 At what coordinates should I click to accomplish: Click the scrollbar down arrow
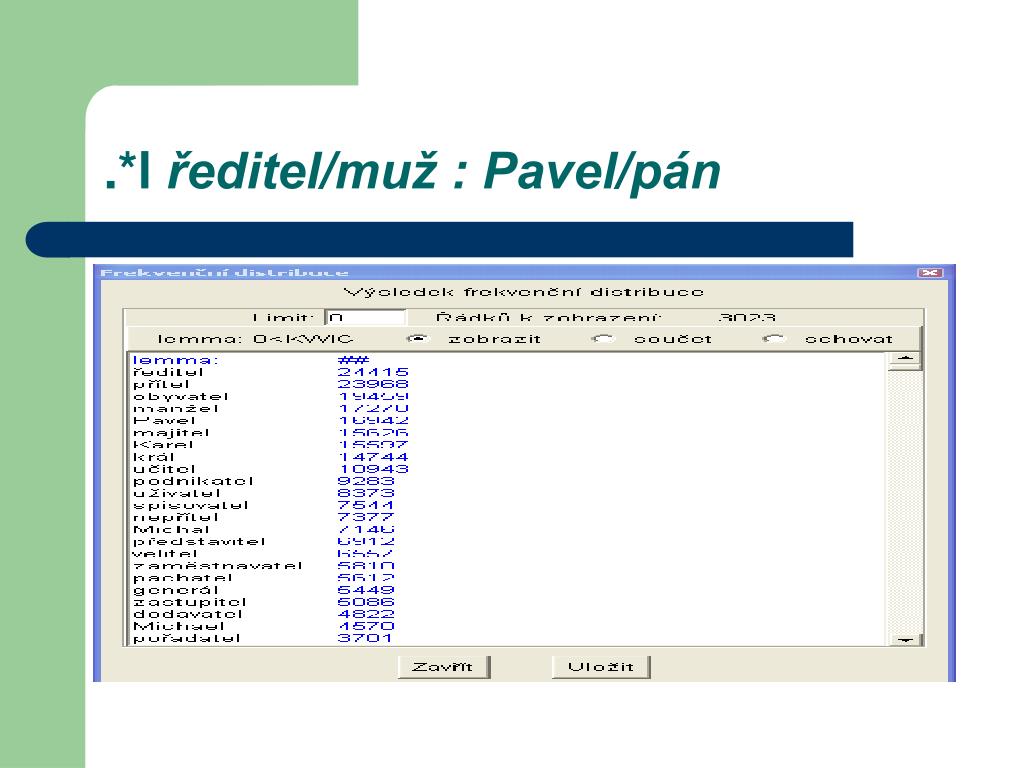(904, 639)
